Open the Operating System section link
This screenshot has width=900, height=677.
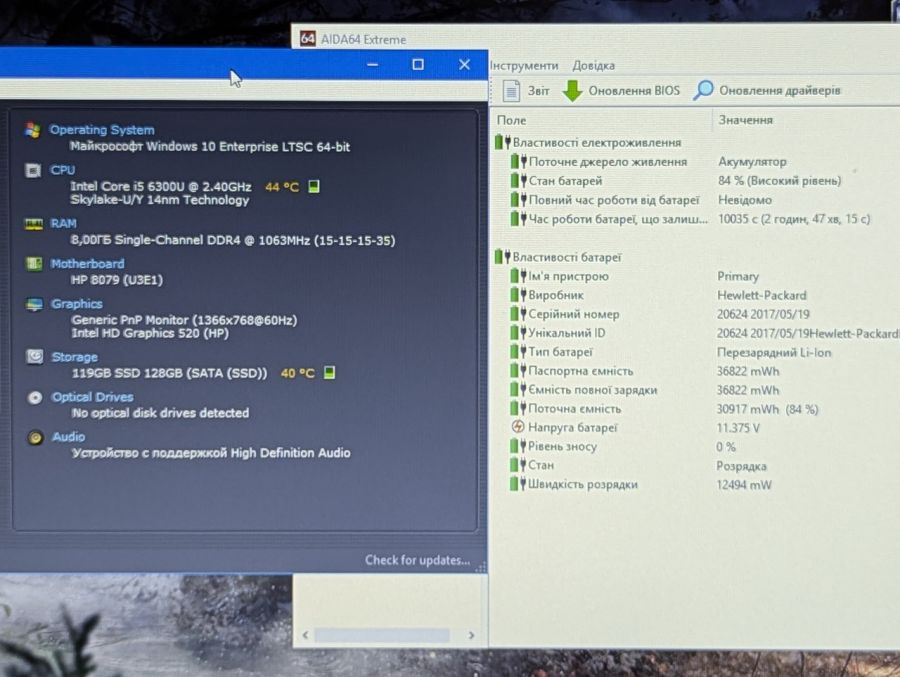click(102, 130)
